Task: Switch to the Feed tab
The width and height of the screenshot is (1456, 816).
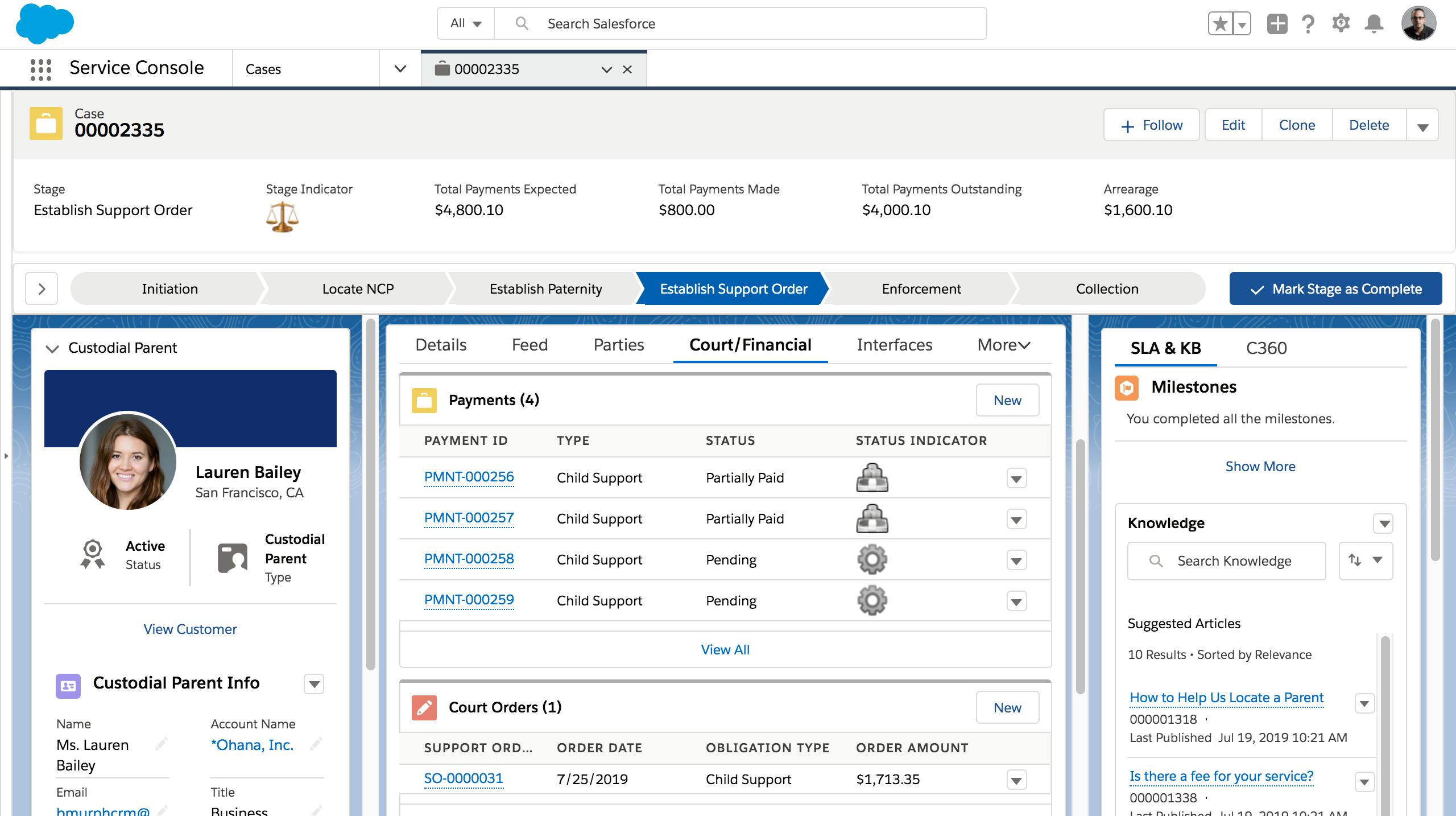Action: click(x=530, y=345)
